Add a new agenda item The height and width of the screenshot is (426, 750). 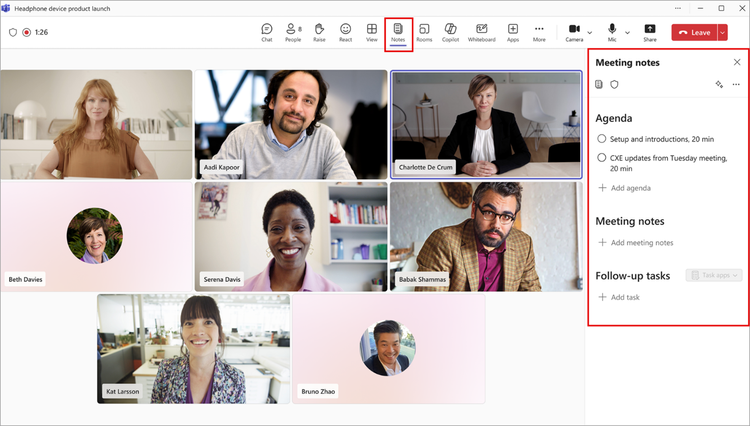coord(625,188)
